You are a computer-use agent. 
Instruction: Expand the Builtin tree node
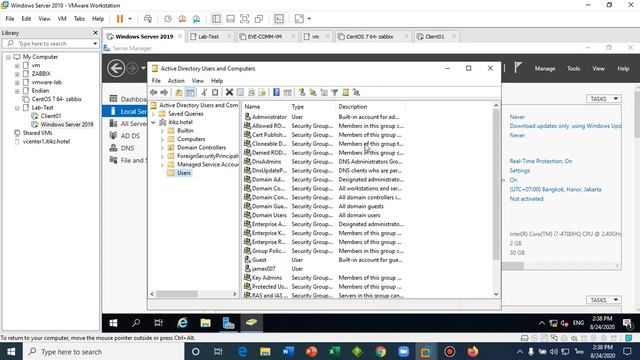click(x=162, y=131)
